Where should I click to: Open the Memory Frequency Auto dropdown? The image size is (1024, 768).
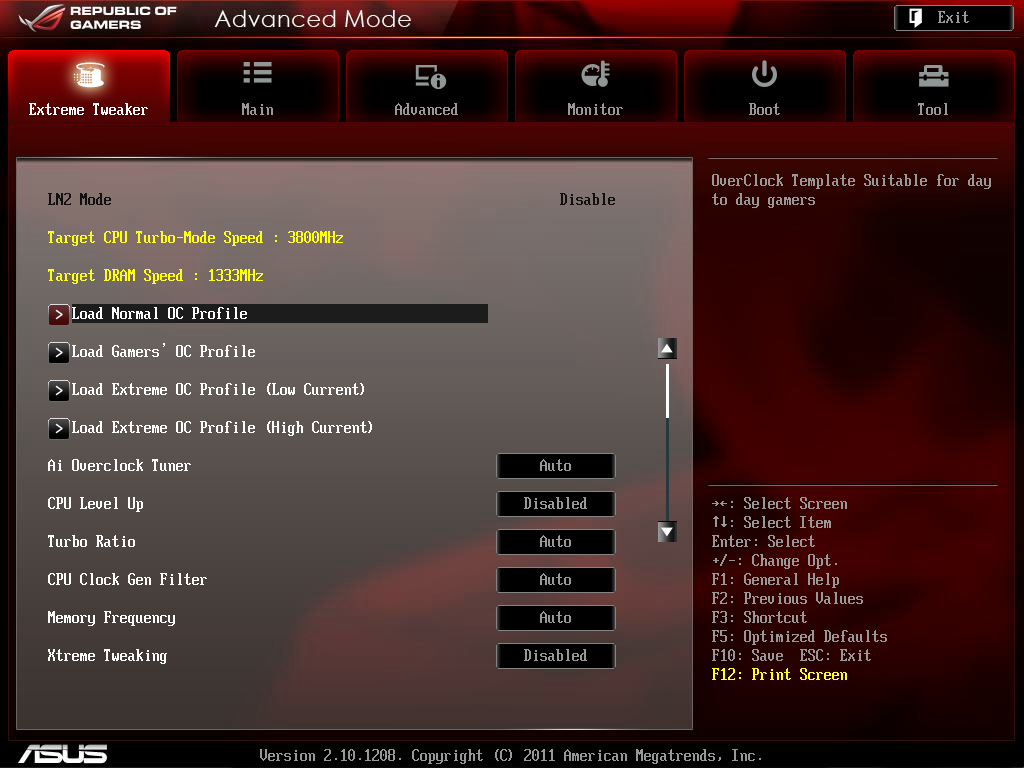(555, 618)
